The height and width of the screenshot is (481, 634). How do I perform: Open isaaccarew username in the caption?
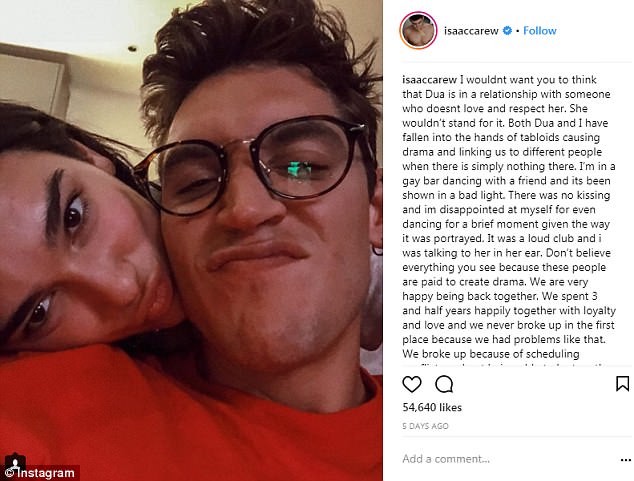429,80
